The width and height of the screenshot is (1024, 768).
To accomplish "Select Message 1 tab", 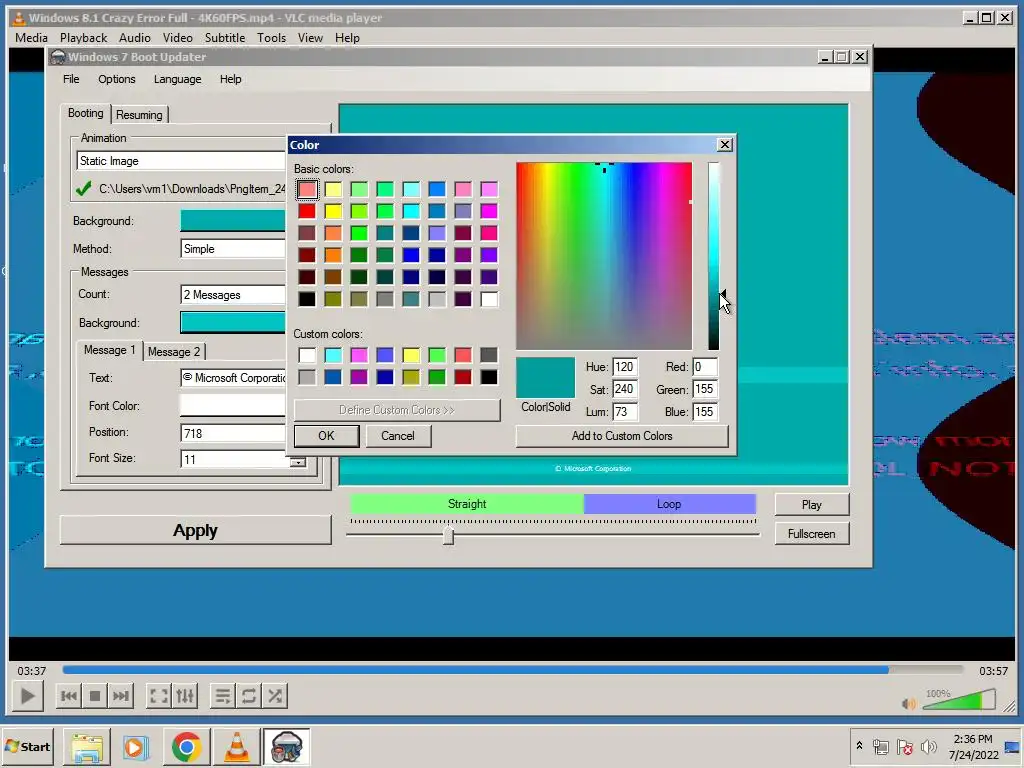I will (109, 350).
